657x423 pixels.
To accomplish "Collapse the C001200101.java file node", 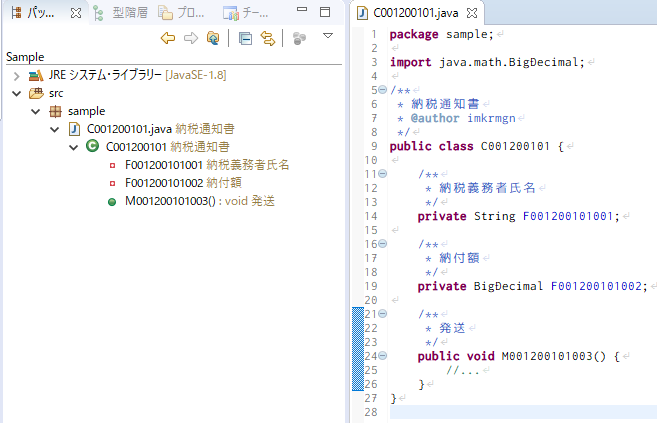I will coord(54,129).
